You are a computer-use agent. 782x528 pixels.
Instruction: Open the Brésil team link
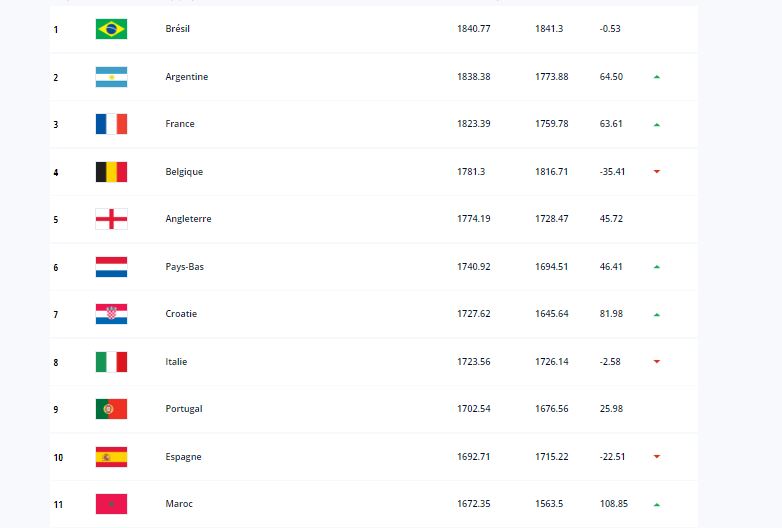(x=178, y=28)
